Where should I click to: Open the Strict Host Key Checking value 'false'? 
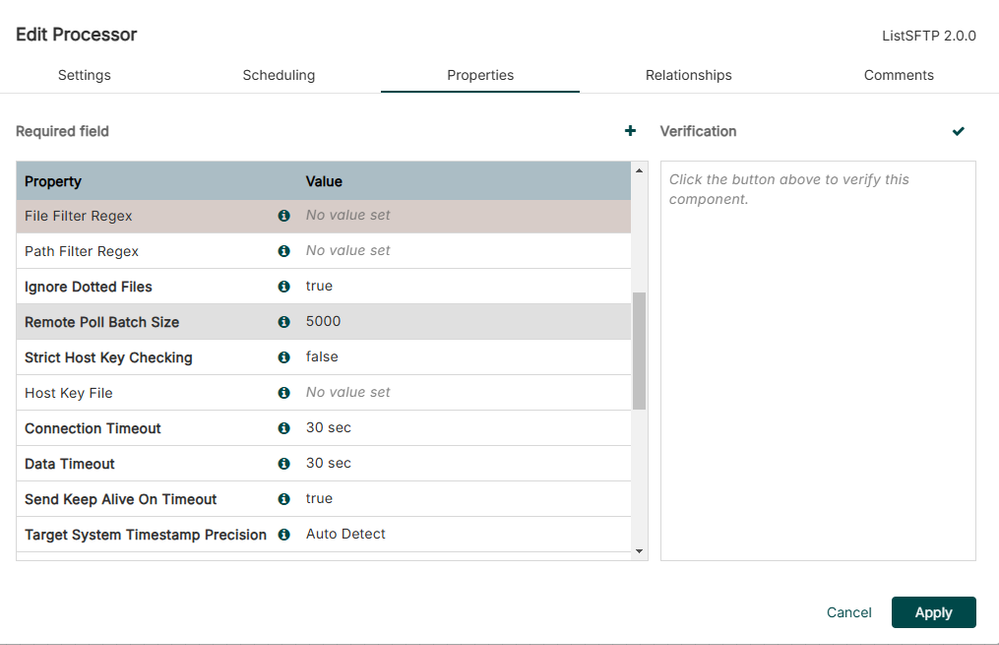point(322,357)
